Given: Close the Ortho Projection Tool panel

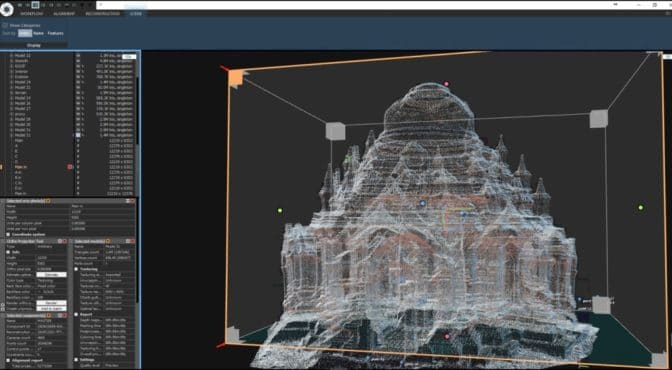Looking at the screenshot, I should (65, 241).
